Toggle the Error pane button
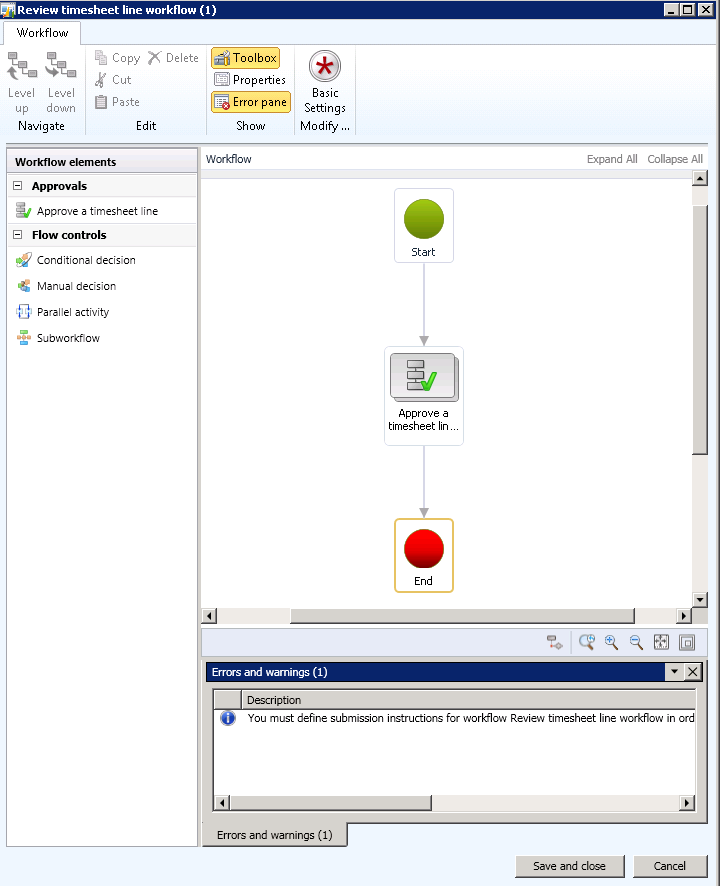The height and width of the screenshot is (886, 720). tap(250, 102)
